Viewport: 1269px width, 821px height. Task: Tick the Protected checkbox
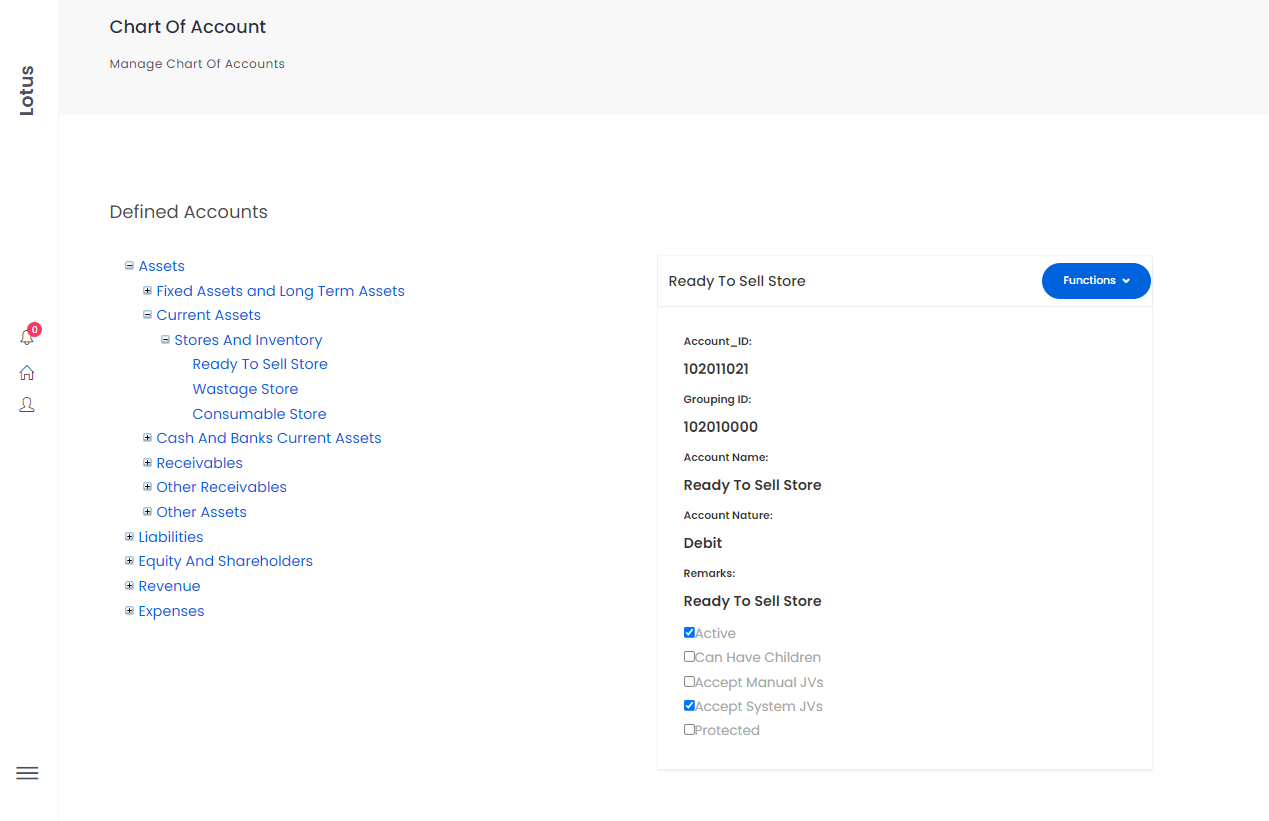(x=689, y=730)
